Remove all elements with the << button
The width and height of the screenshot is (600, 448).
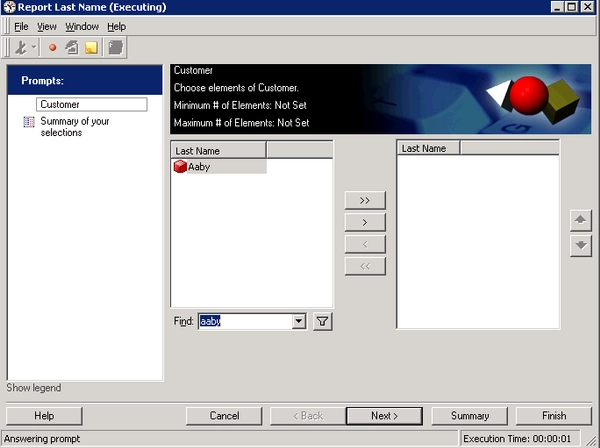click(x=365, y=266)
